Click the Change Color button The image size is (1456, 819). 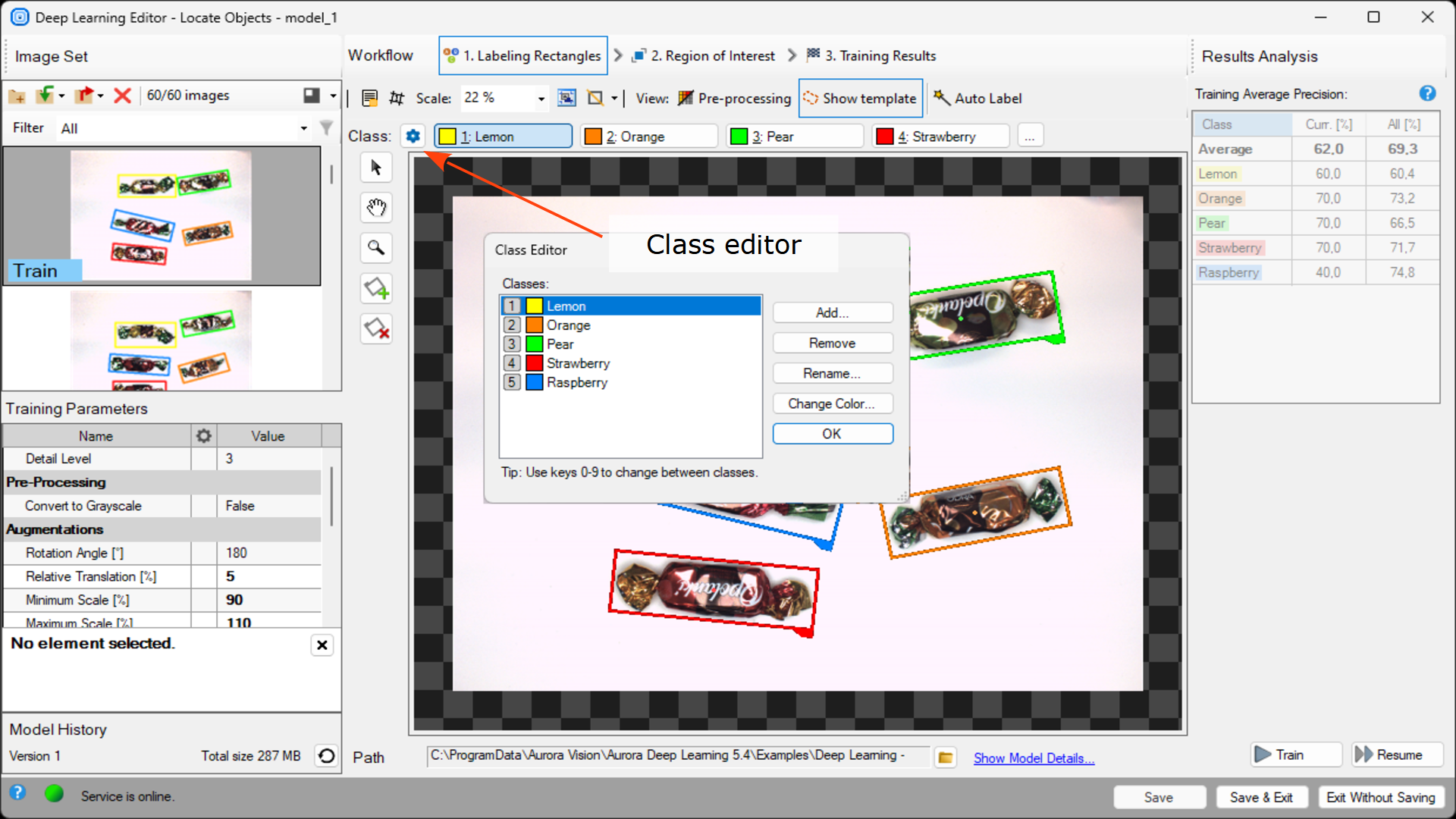click(x=832, y=404)
